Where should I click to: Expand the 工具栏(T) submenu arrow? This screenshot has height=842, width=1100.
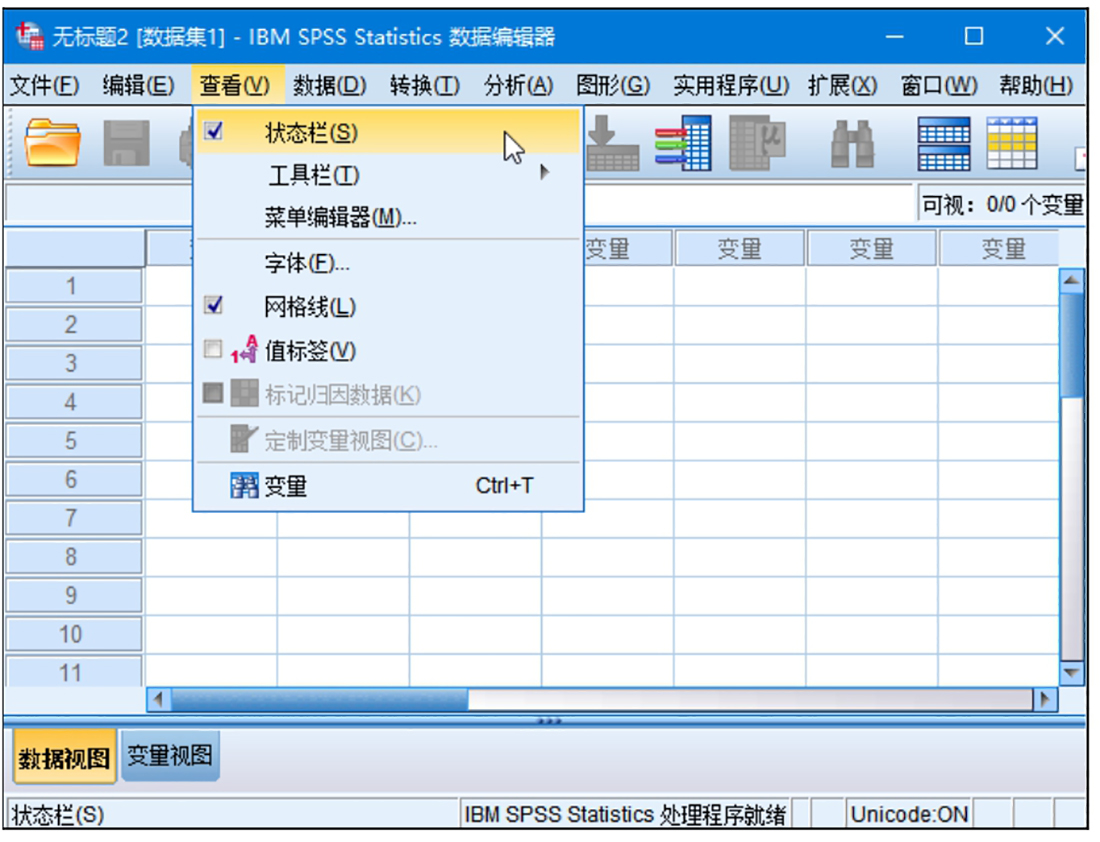[x=544, y=172]
